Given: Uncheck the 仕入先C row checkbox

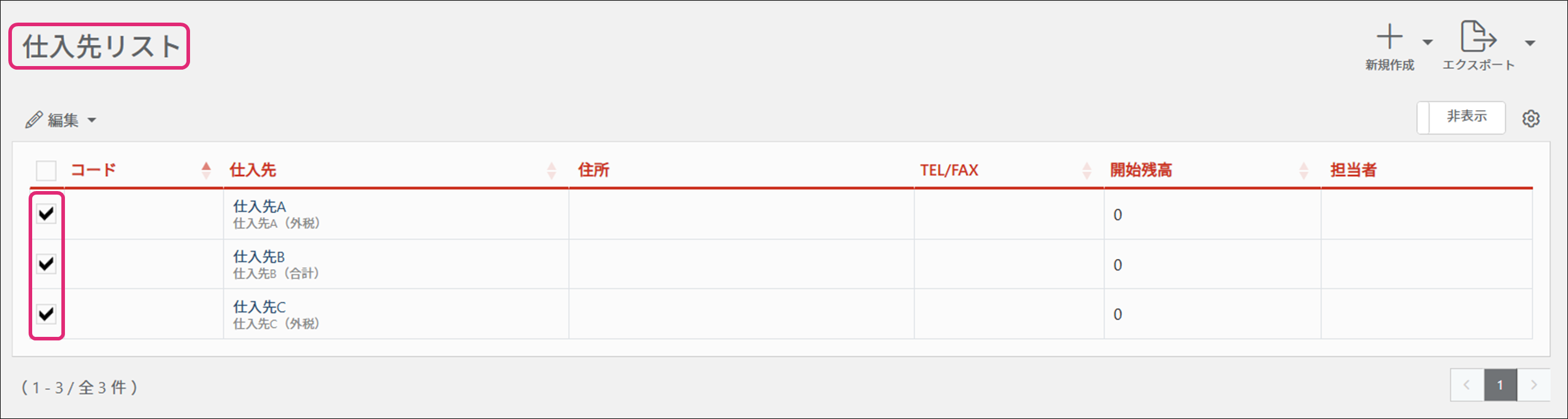Looking at the screenshot, I should [46, 314].
